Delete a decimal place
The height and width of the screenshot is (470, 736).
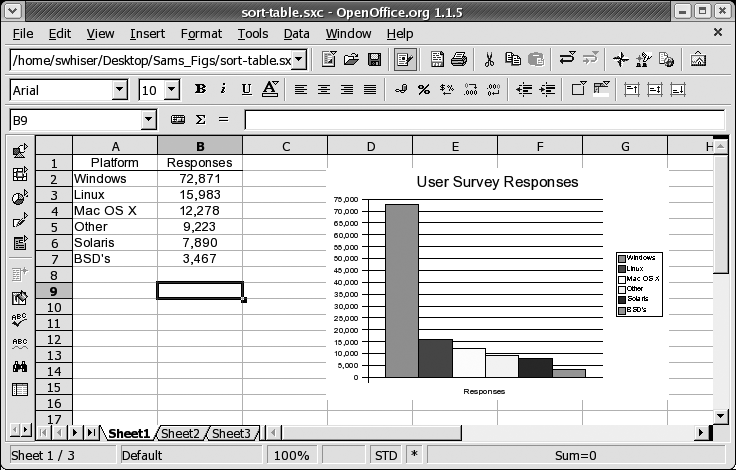(493, 89)
